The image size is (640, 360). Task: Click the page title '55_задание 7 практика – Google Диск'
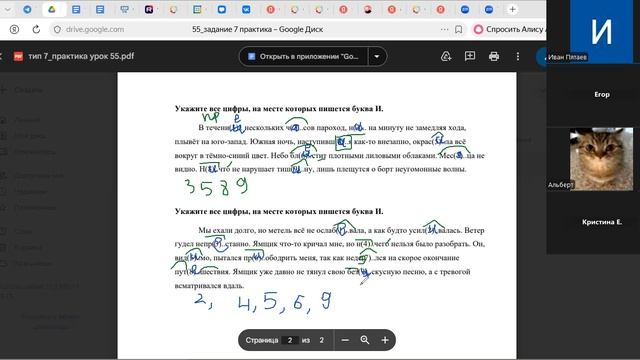(x=257, y=29)
